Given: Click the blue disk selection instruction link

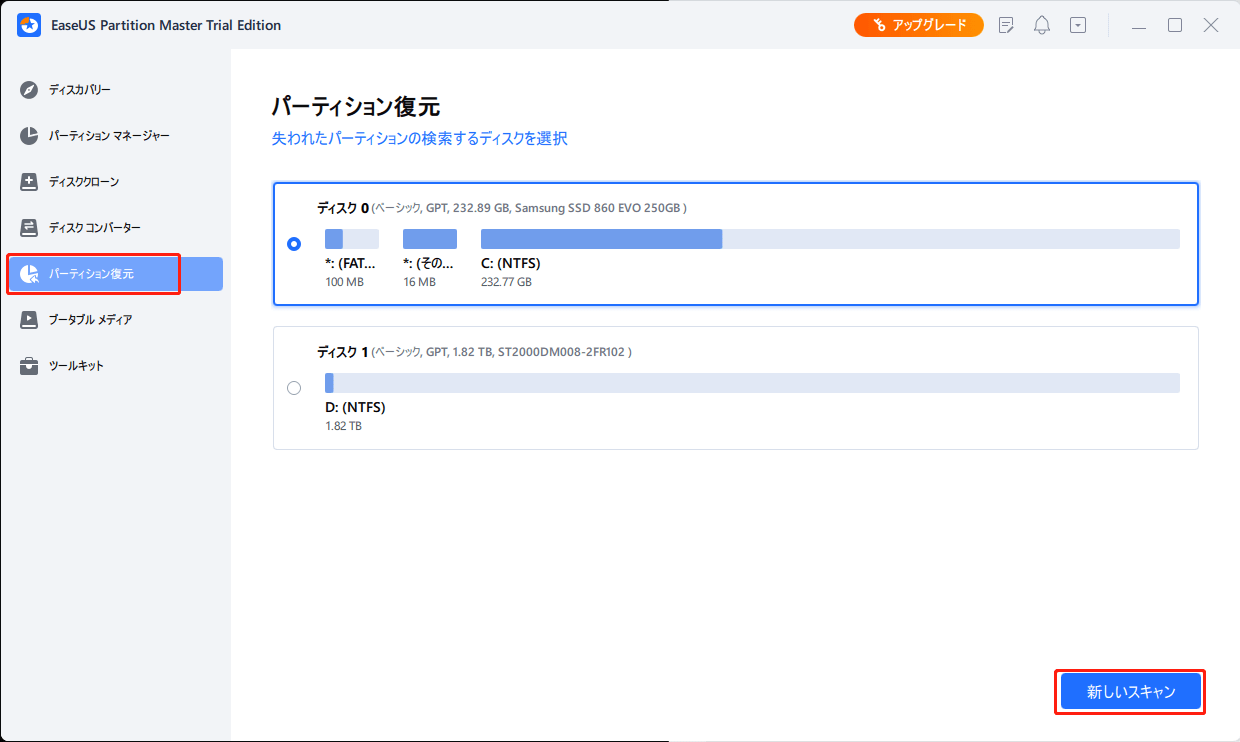Looking at the screenshot, I should tap(420, 138).
